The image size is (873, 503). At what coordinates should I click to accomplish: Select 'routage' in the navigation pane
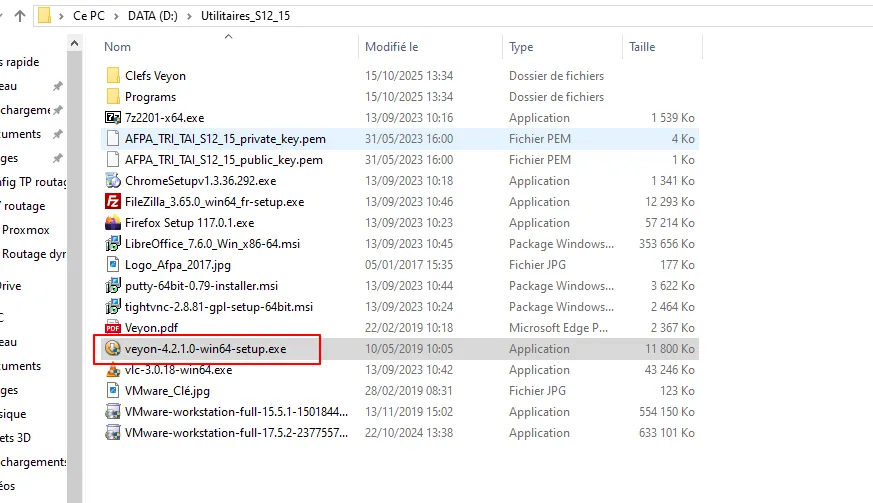click(x=24, y=206)
